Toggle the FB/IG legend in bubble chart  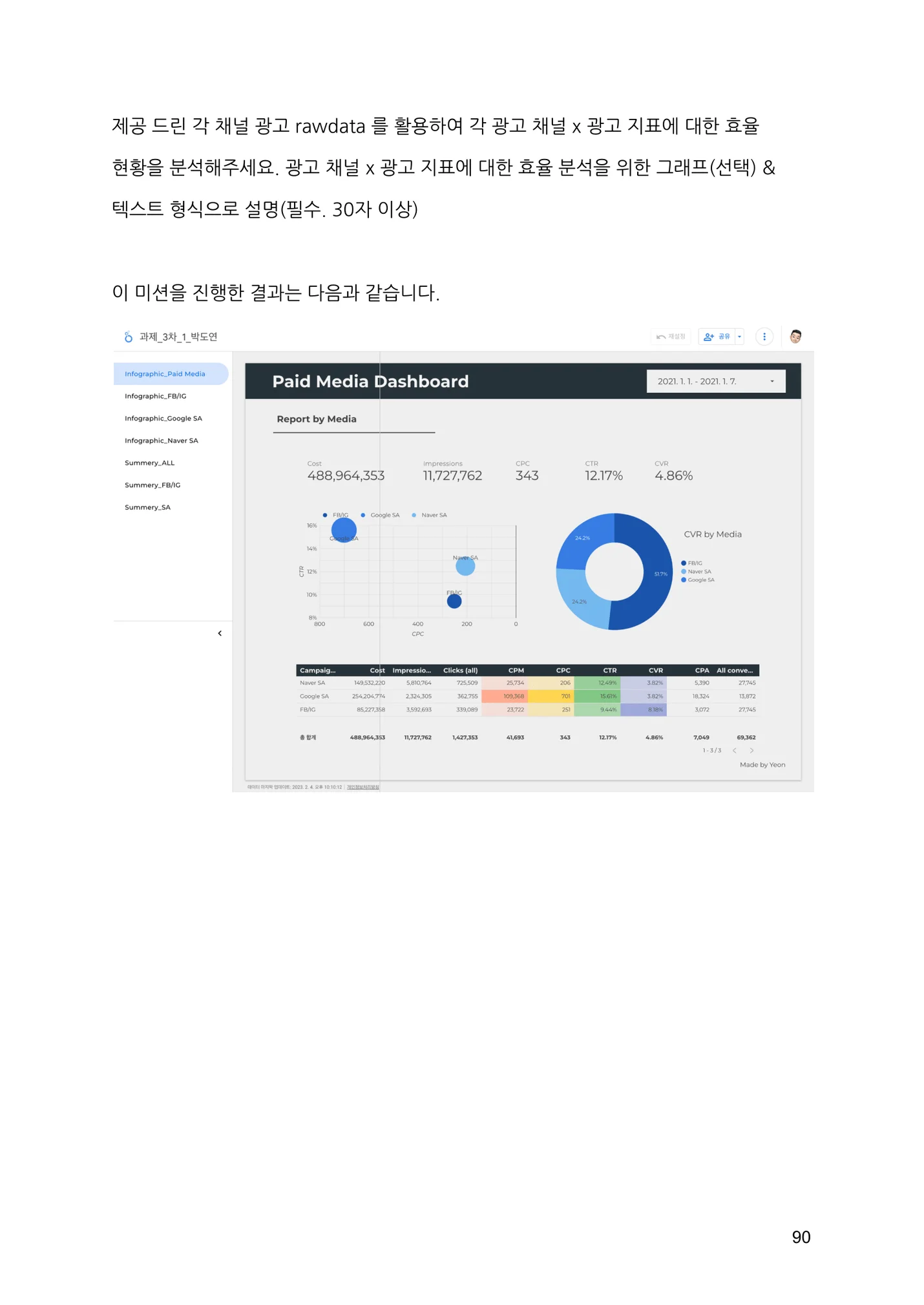(x=335, y=515)
